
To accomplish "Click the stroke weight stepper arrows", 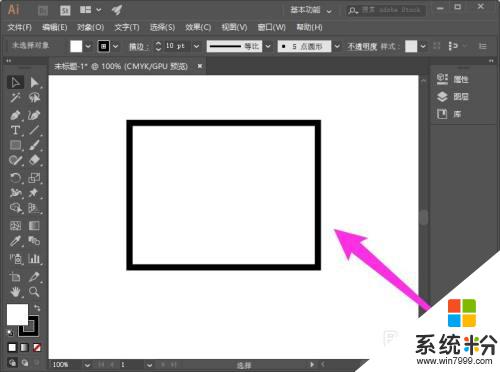I will [158, 46].
